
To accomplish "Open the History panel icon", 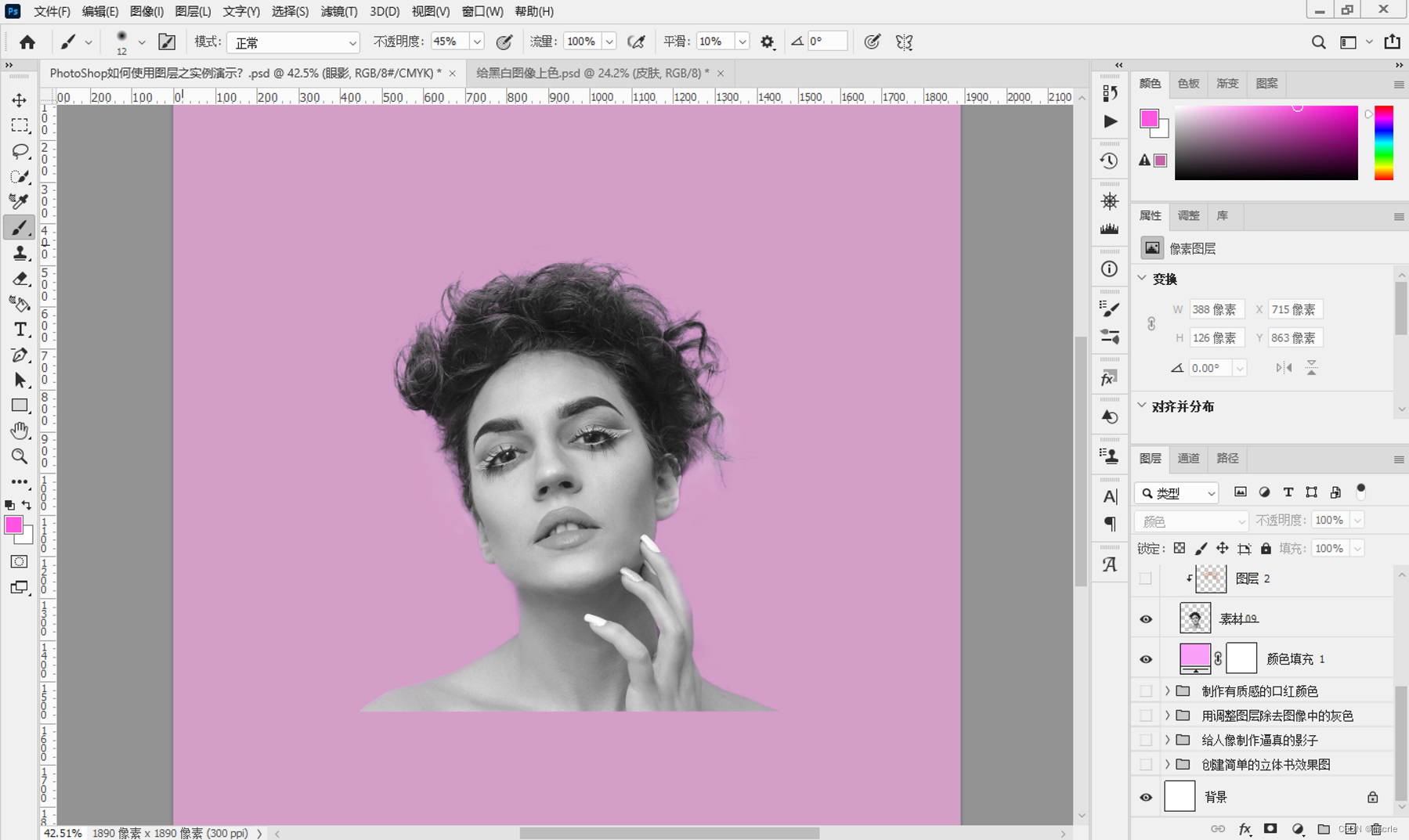I will click(x=1109, y=161).
